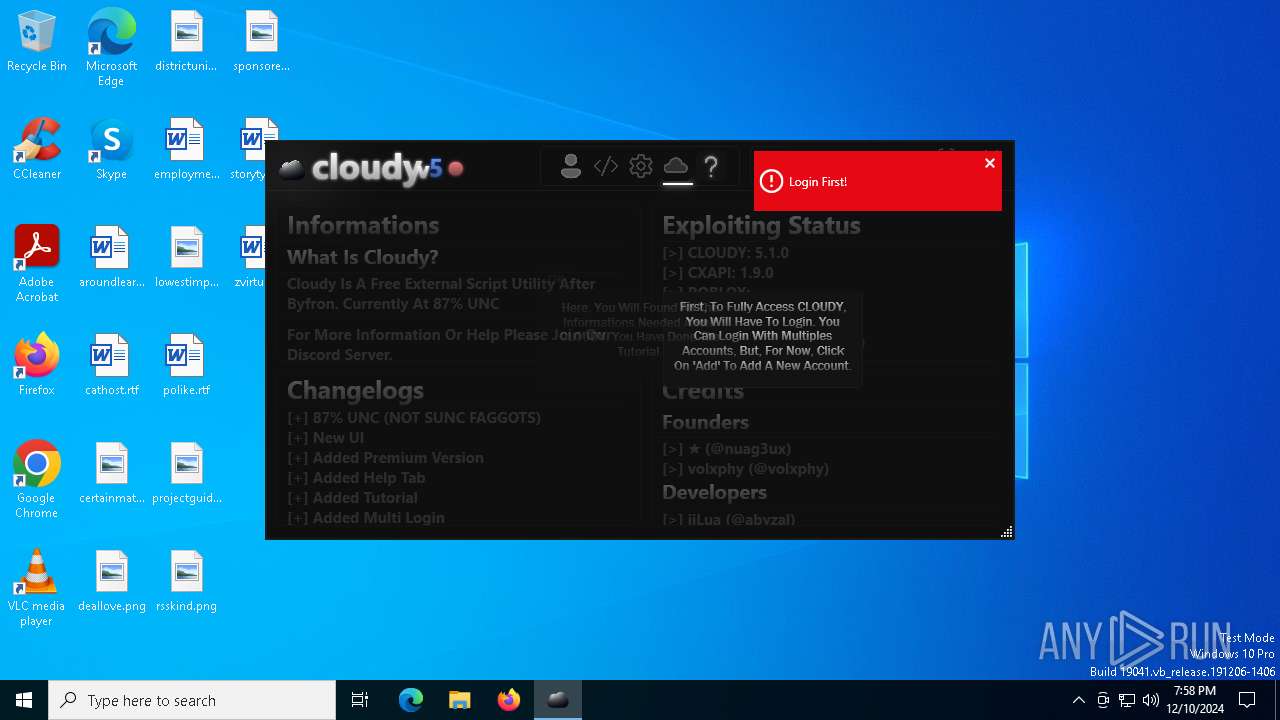Click the Login First alert icon
This screenshot has height=720, width=1280.
(x=771, y=181)
